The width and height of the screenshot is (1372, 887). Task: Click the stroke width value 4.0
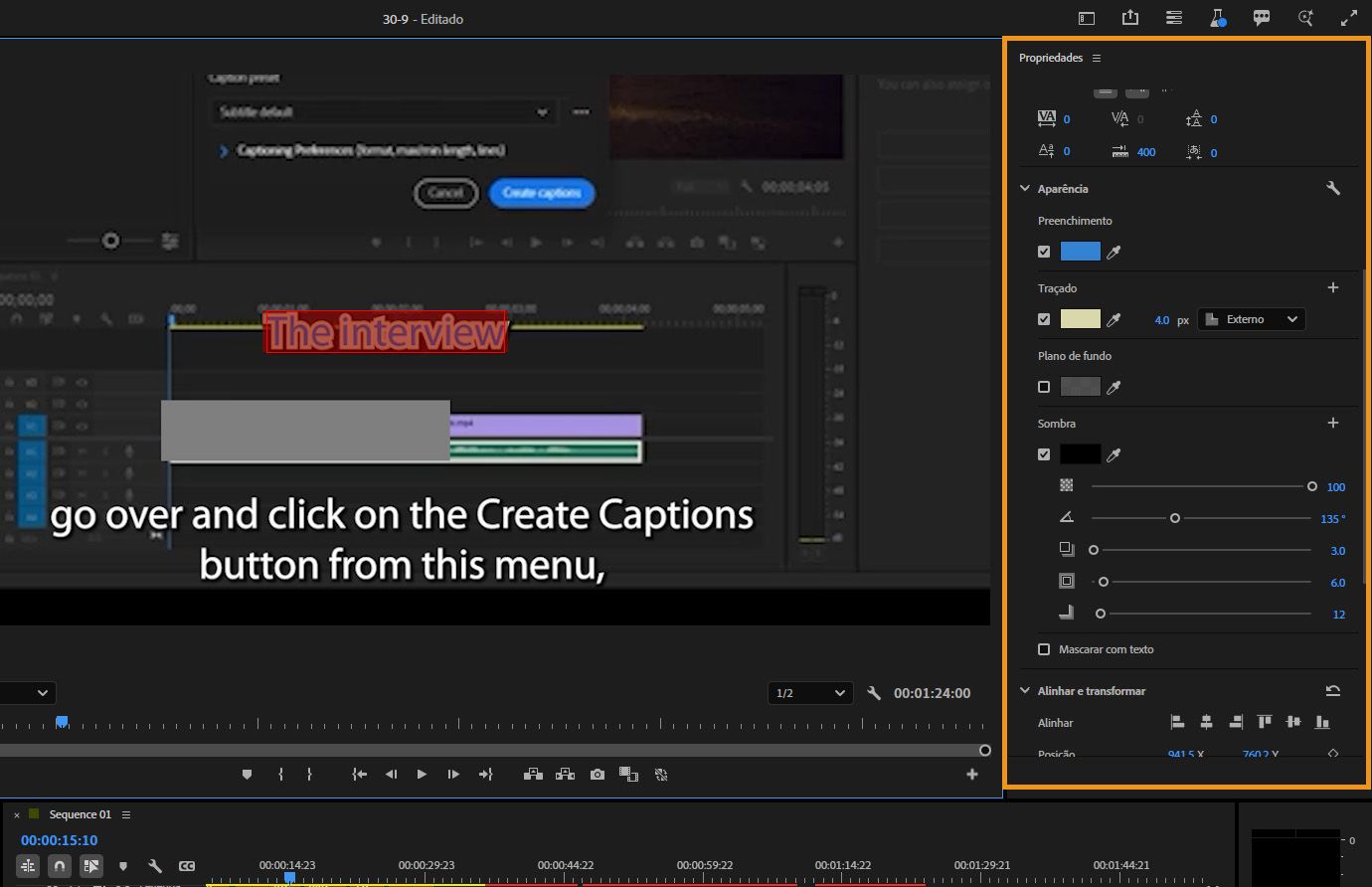tap(1162, 320)
